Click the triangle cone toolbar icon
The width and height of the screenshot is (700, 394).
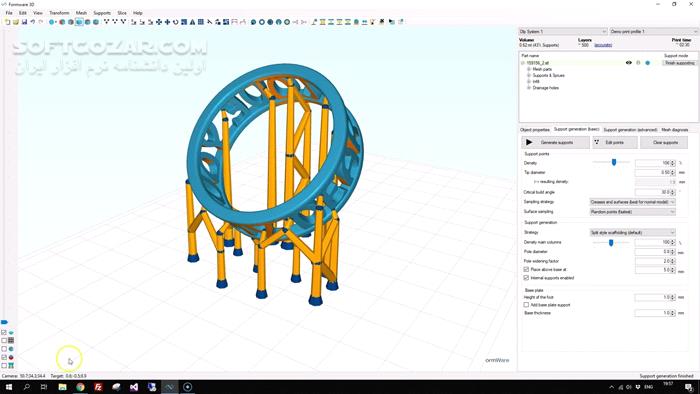pos(192,21)
